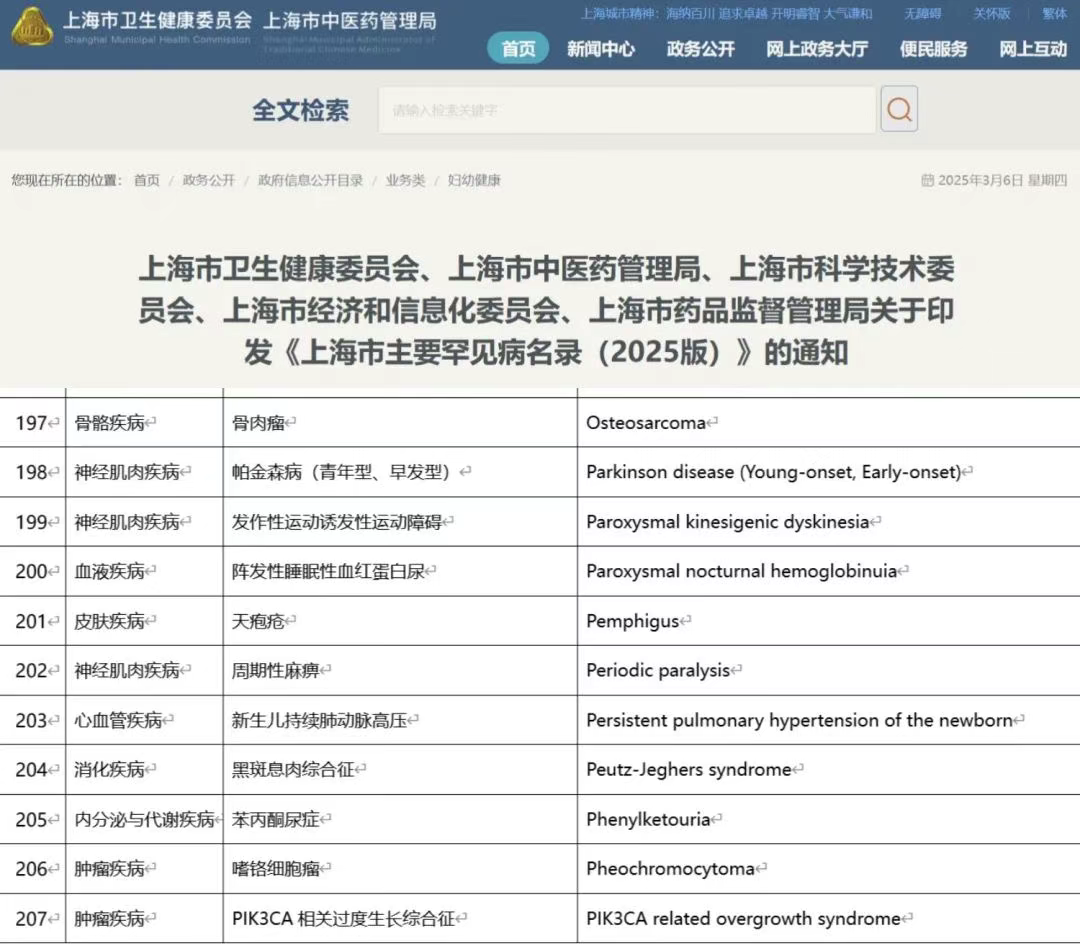Select the 发作性运动诱发性运动障碍 cell

pyautogui.click(x=400, y=522)
